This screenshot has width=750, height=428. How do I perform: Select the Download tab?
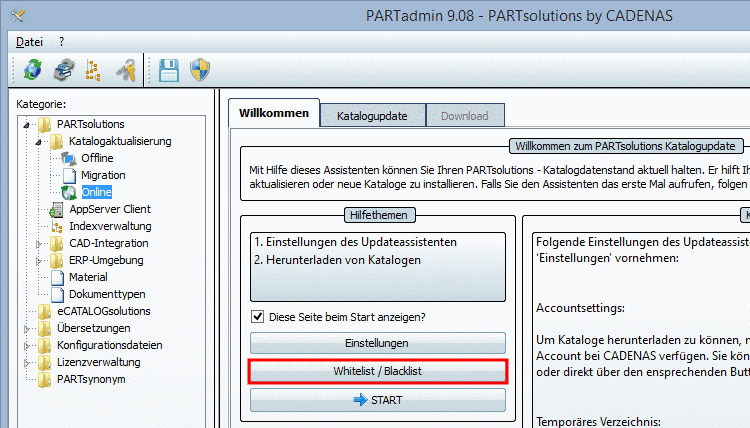pyautogui.click(x=464, y=116)
